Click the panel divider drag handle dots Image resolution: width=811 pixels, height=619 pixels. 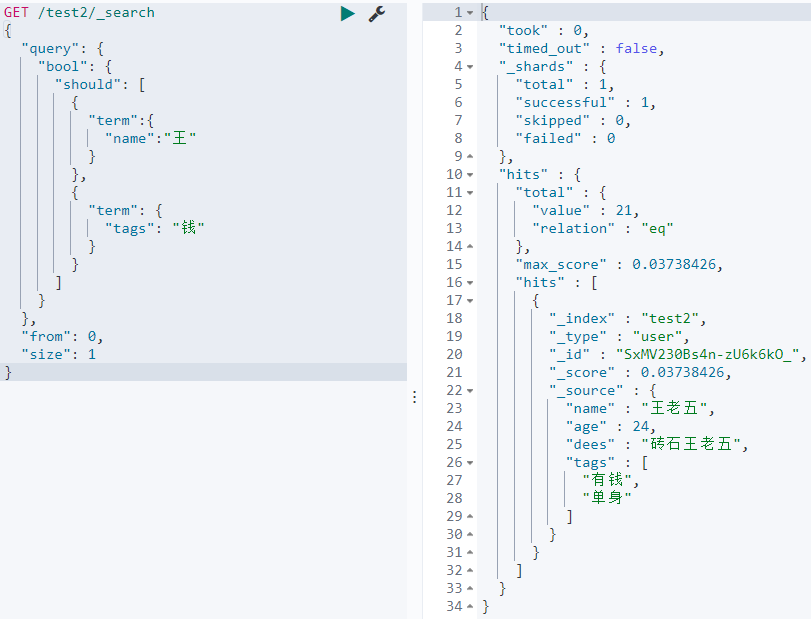click(415, 397)
